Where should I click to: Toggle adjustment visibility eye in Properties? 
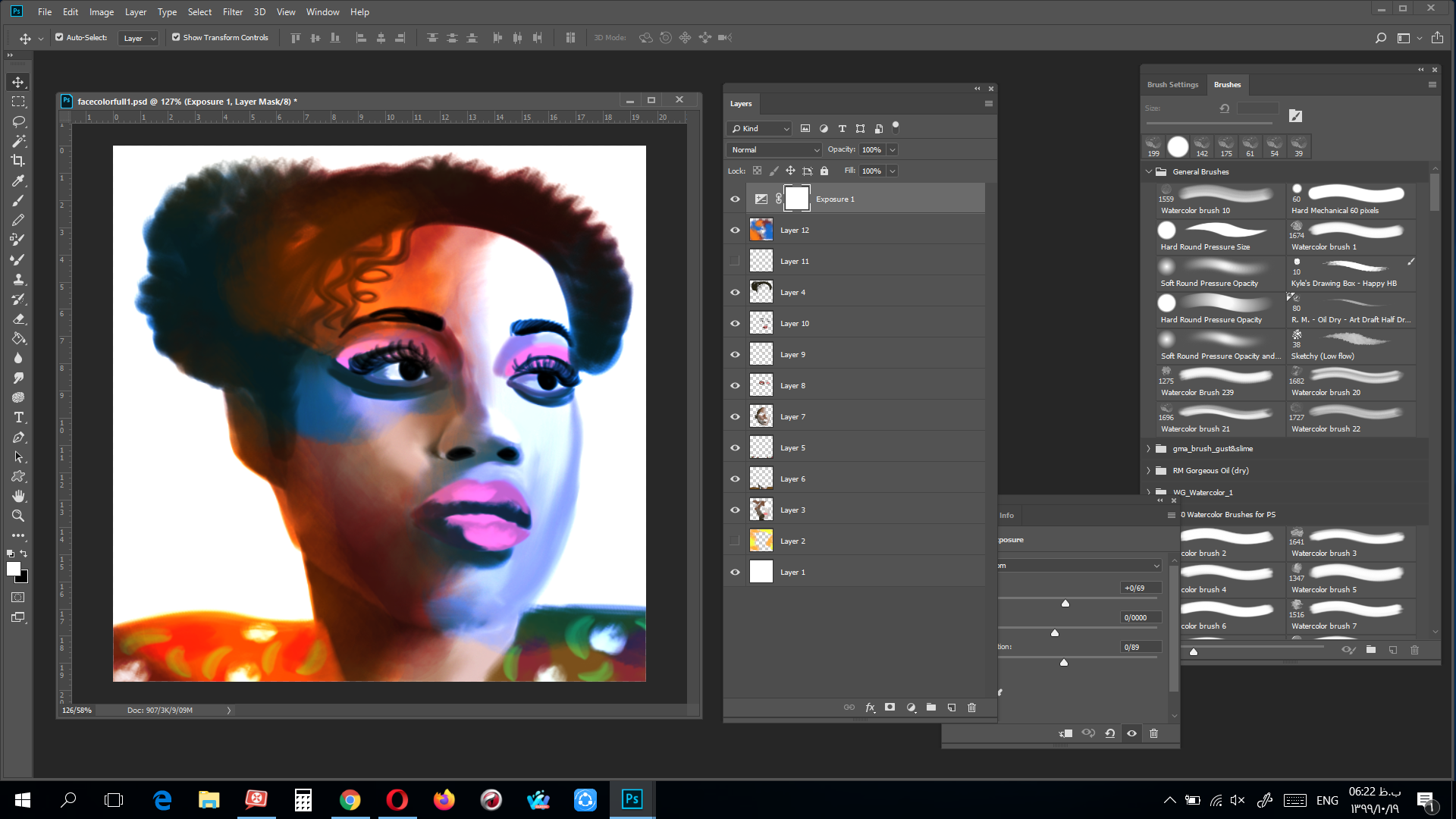pos(1132,733)
